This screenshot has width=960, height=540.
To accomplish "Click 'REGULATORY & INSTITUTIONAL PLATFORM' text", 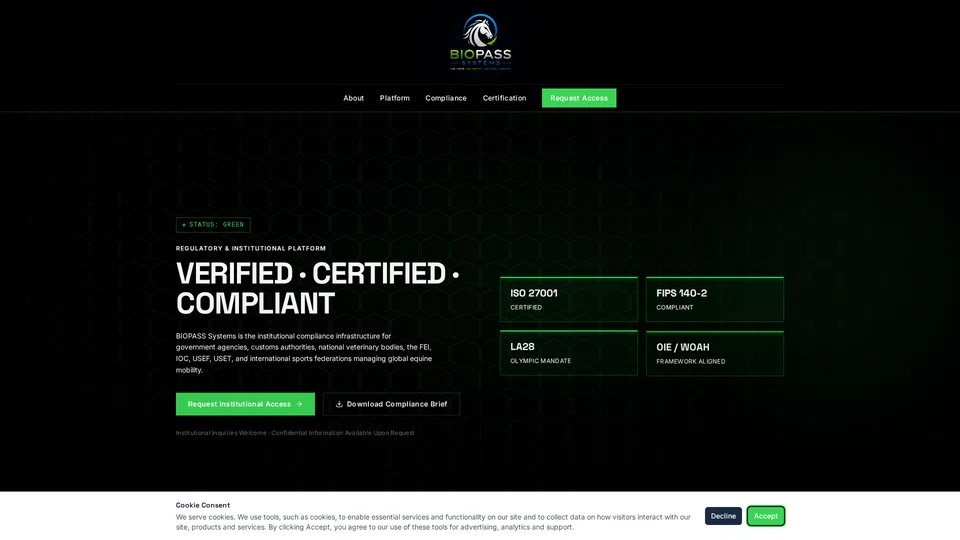I will pyautogui.click(x=251, y=249).
